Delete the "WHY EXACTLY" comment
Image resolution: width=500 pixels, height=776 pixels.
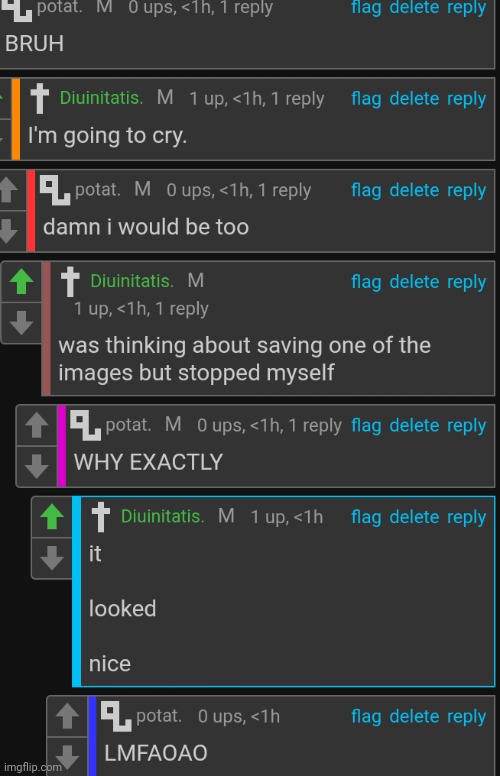[x=414, y=425]
